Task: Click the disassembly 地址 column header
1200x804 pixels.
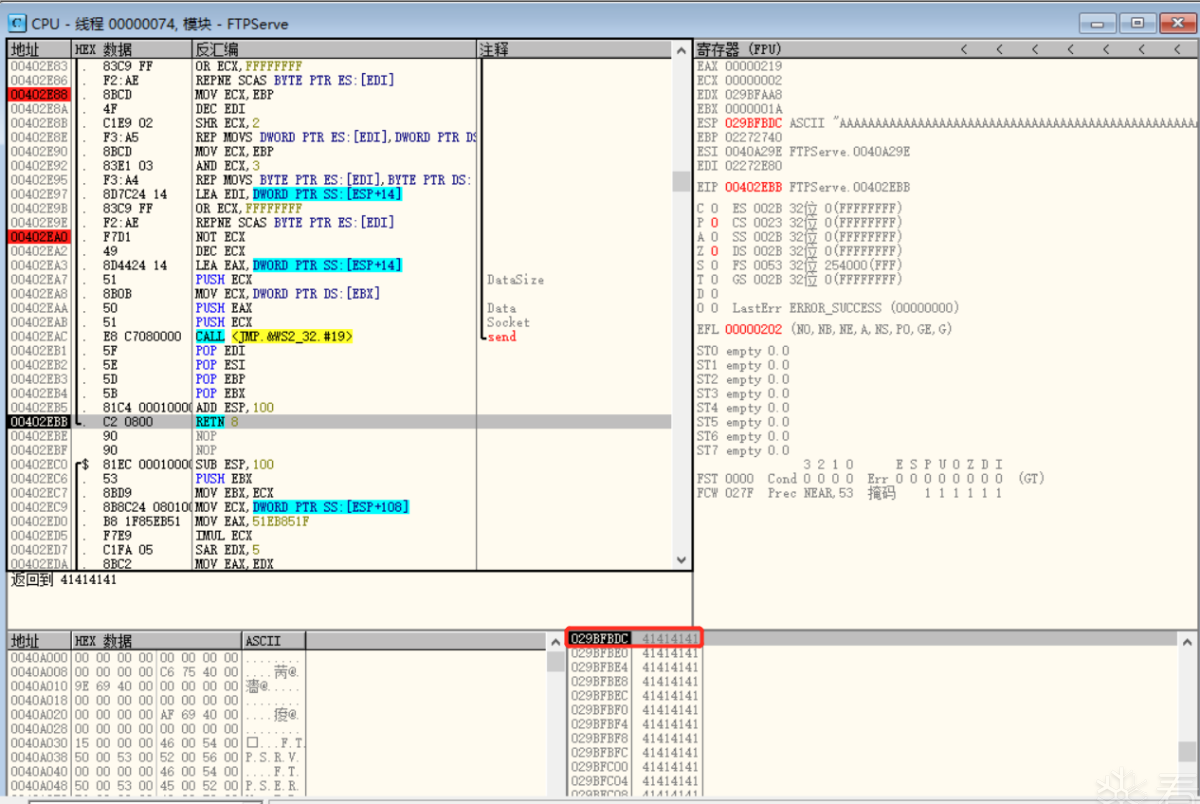Action: coord(39,49)
